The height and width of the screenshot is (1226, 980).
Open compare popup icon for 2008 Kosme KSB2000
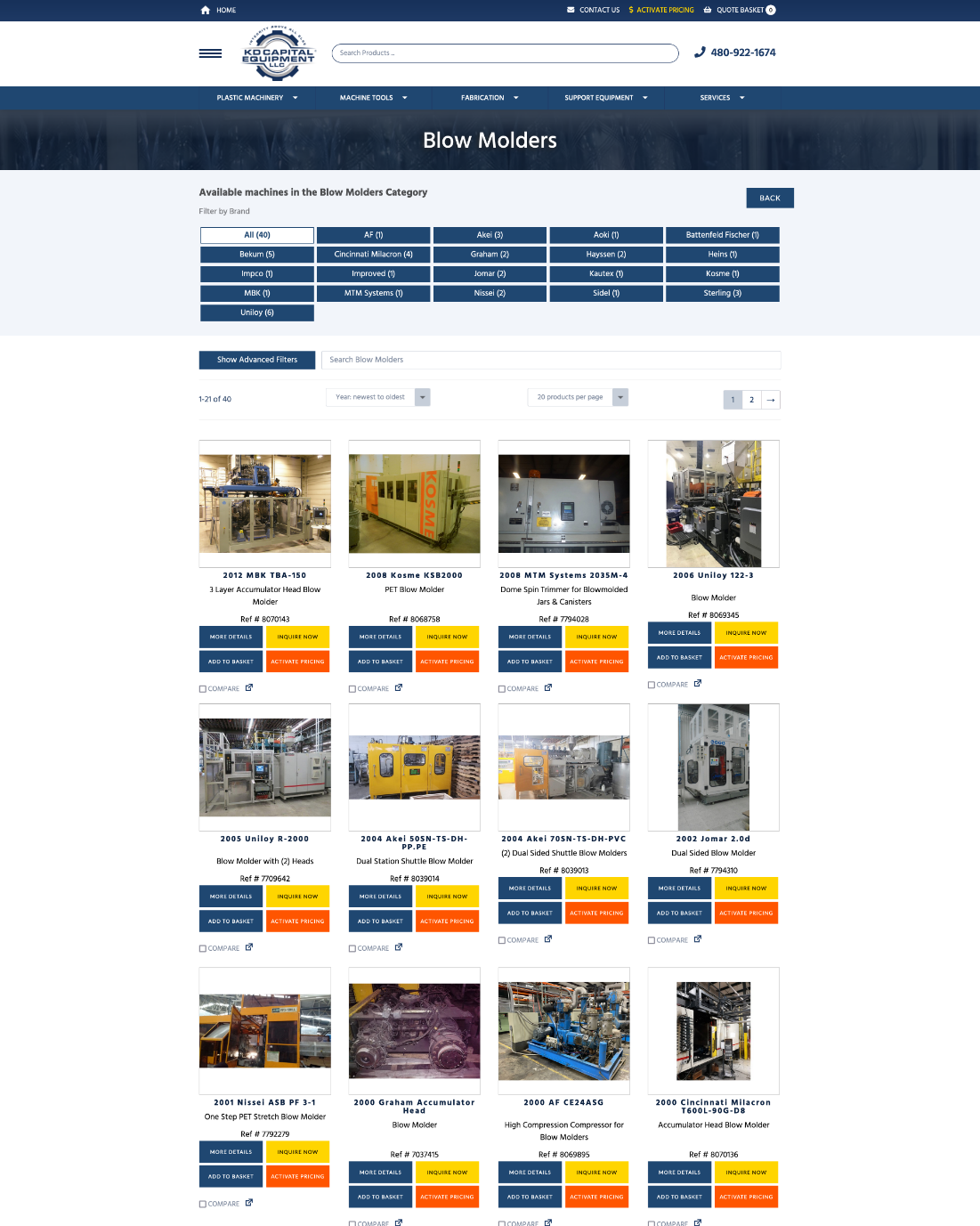[399, 687]
